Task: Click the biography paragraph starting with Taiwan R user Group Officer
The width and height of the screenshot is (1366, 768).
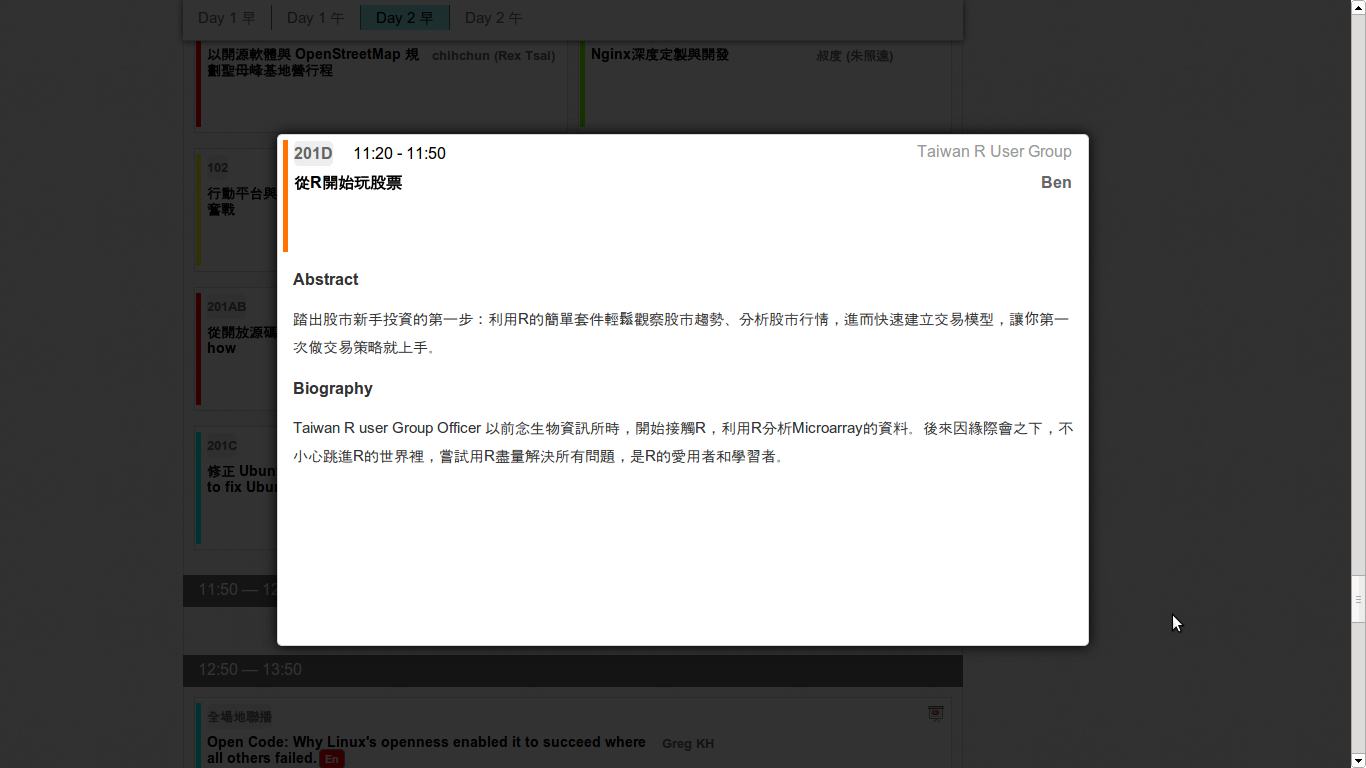Action: tap(683, 442)
